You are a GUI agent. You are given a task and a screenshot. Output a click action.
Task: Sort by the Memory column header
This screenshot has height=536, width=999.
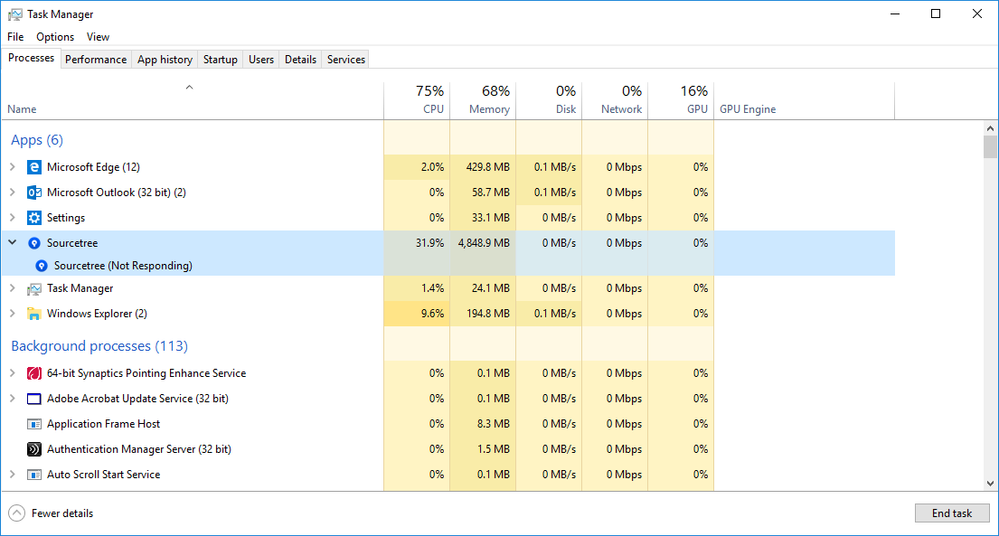[483, 100]
